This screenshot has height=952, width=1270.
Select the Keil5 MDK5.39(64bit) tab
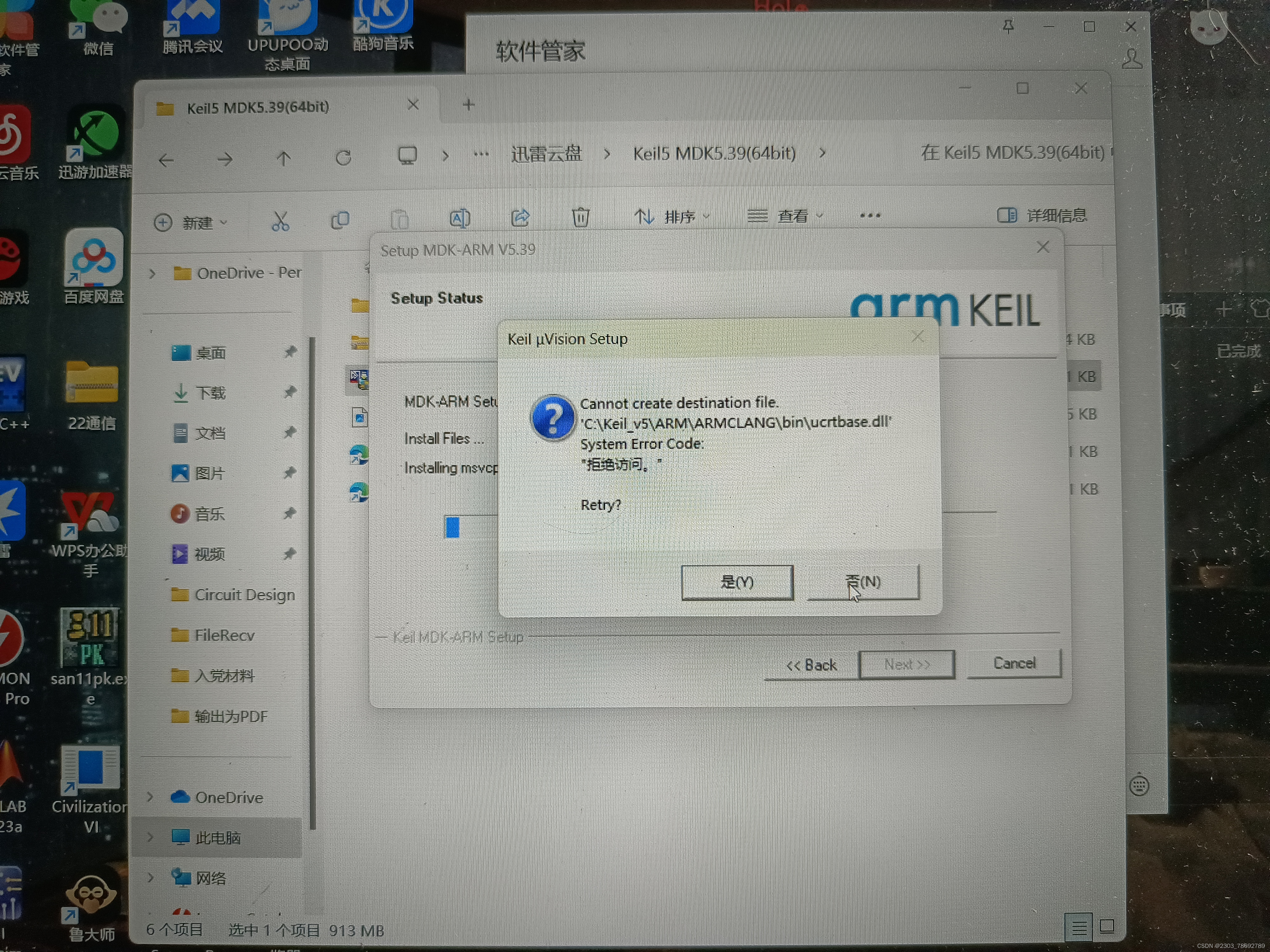coord(258,107)
